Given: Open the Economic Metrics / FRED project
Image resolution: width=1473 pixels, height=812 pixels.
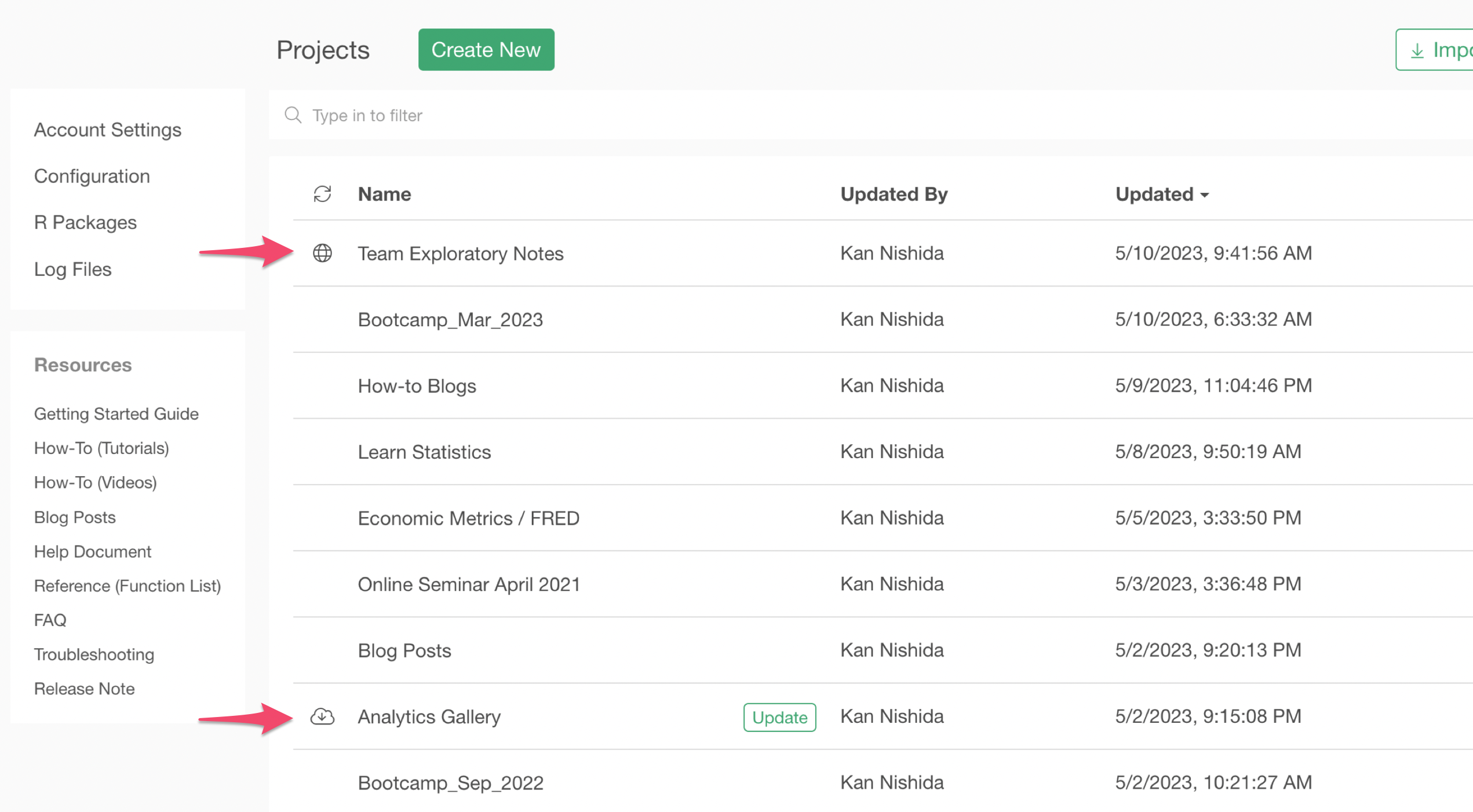Looking at the screenshot, I should coord(468,518).
